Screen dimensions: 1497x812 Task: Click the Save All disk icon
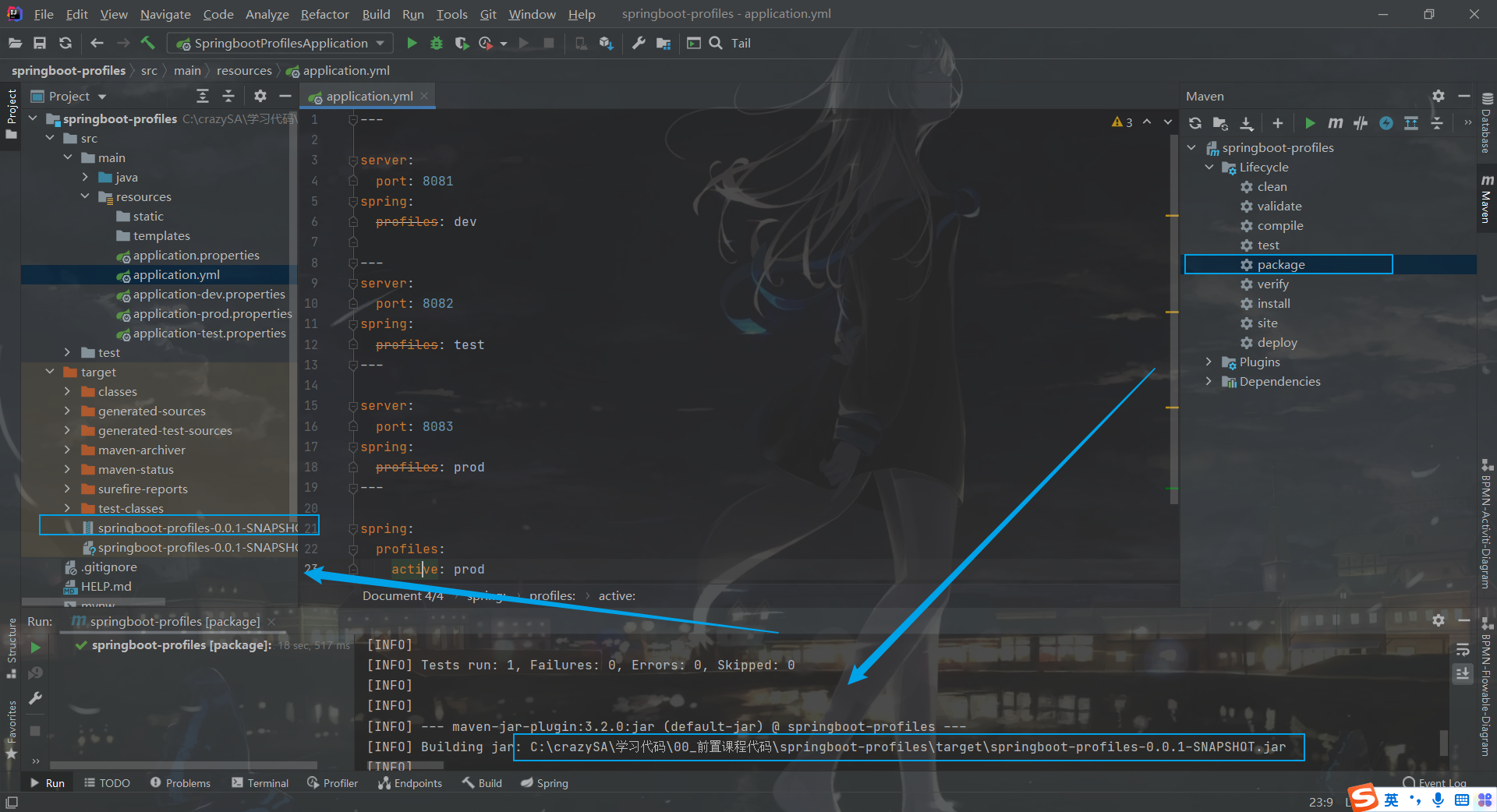point(40,44)
